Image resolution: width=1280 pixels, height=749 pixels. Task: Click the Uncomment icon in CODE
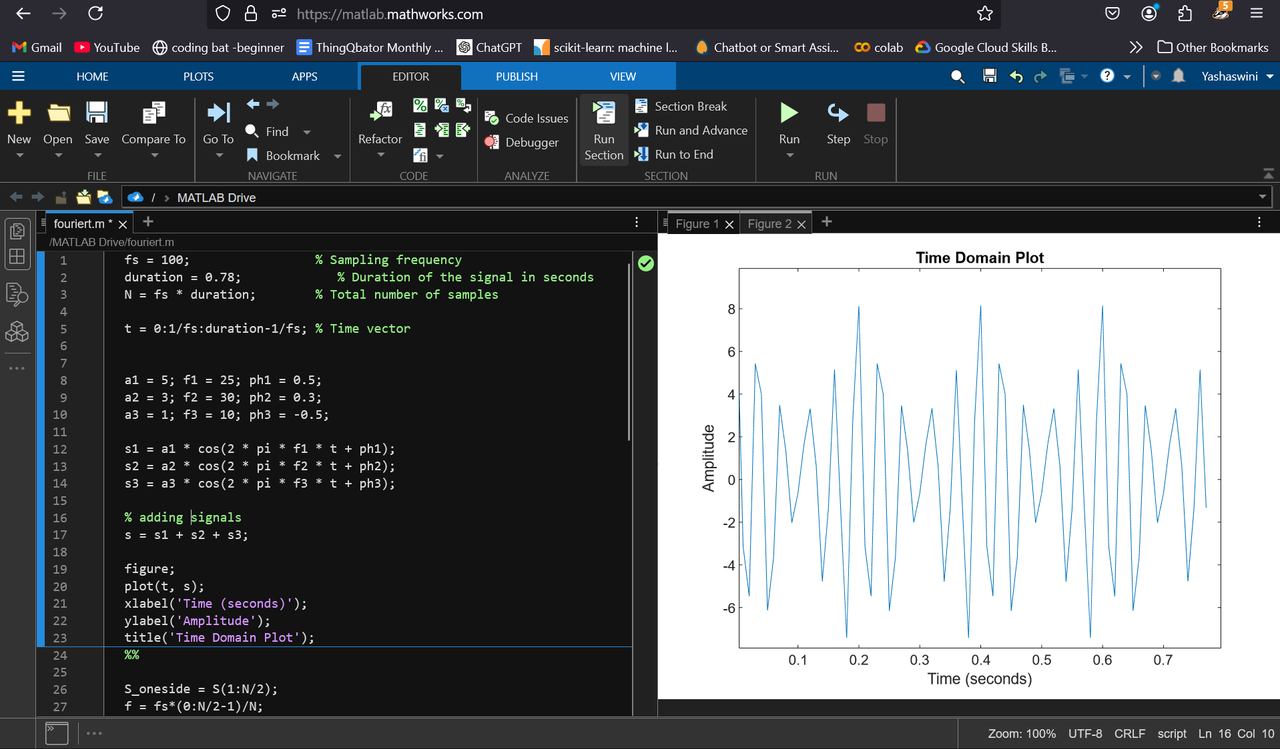coord(441,105)
